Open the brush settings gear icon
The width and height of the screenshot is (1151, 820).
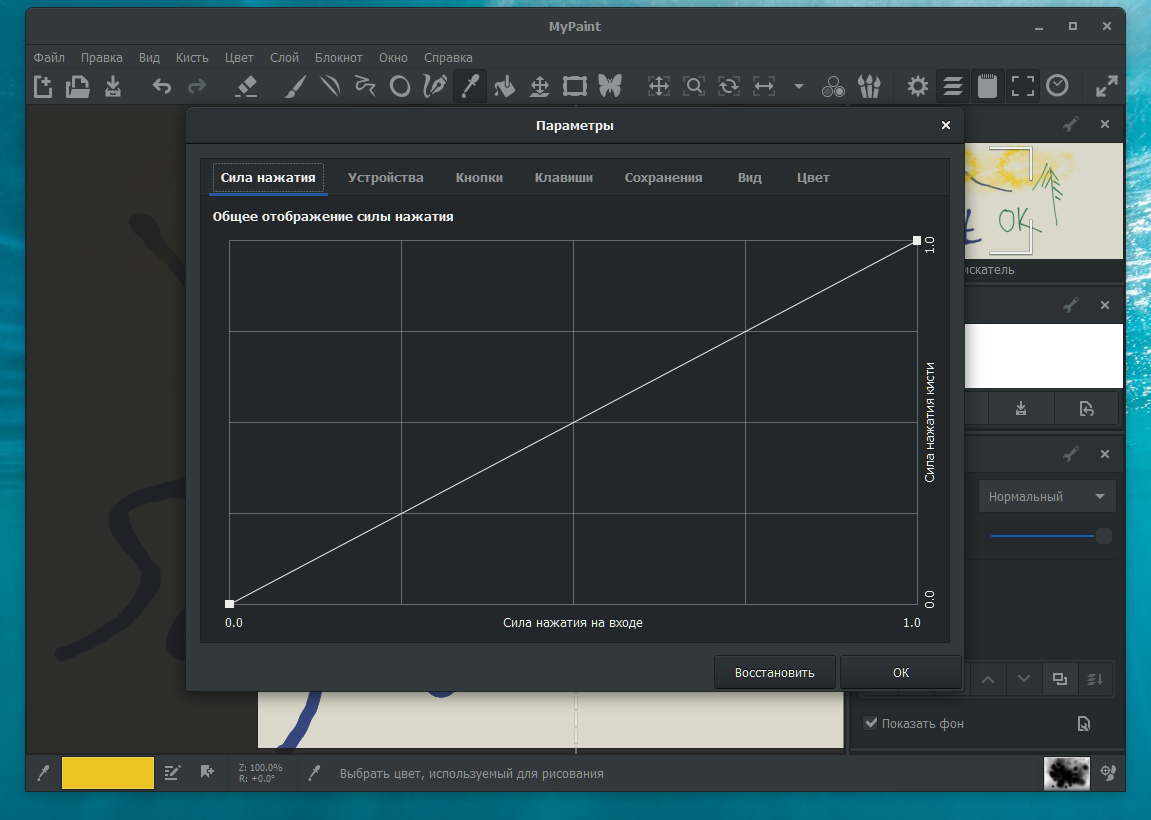pos(918,87)
